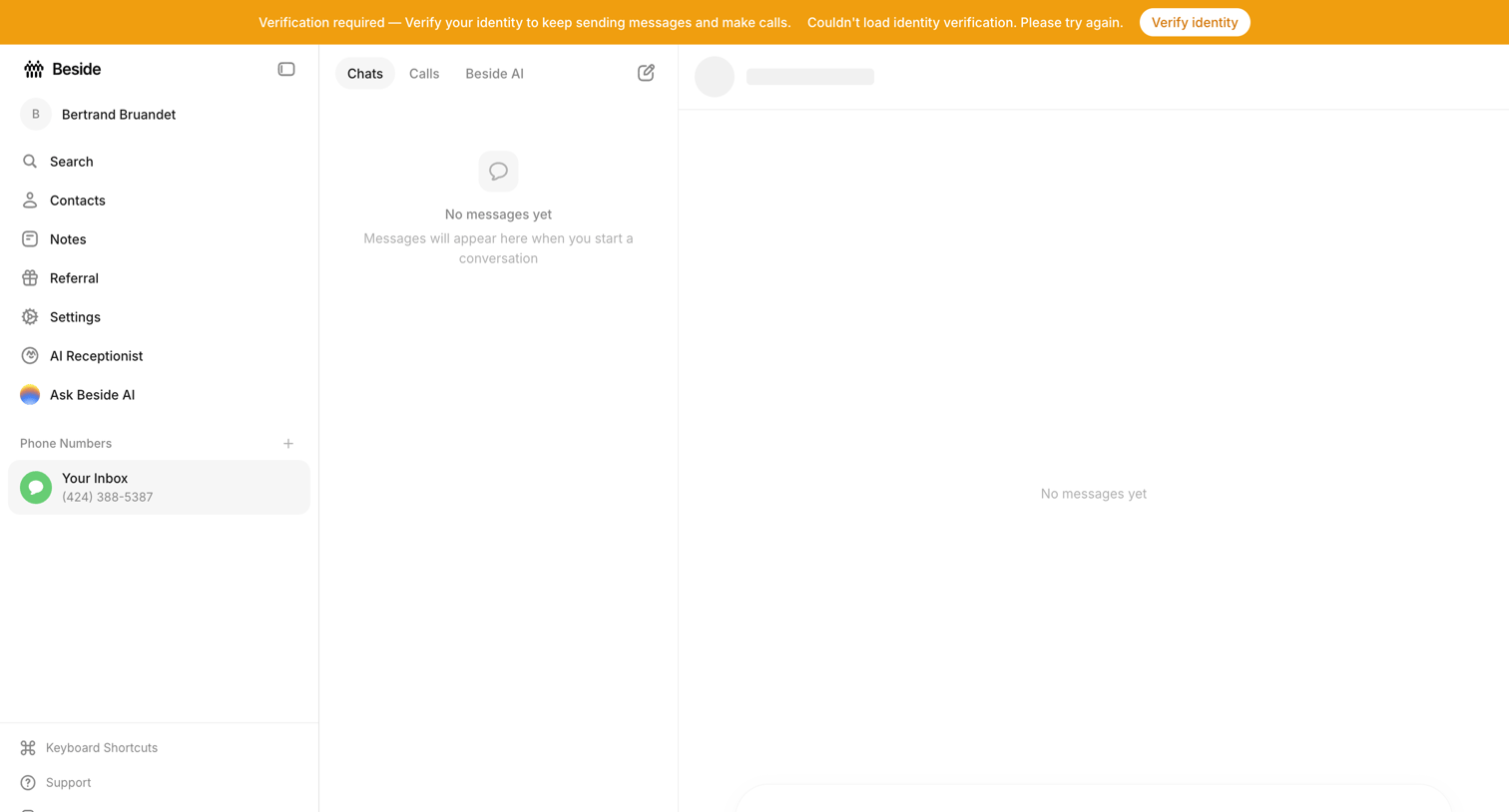
Task: Click the Ask Beside AI gradient orb
Action: click(x=30, y=395)
